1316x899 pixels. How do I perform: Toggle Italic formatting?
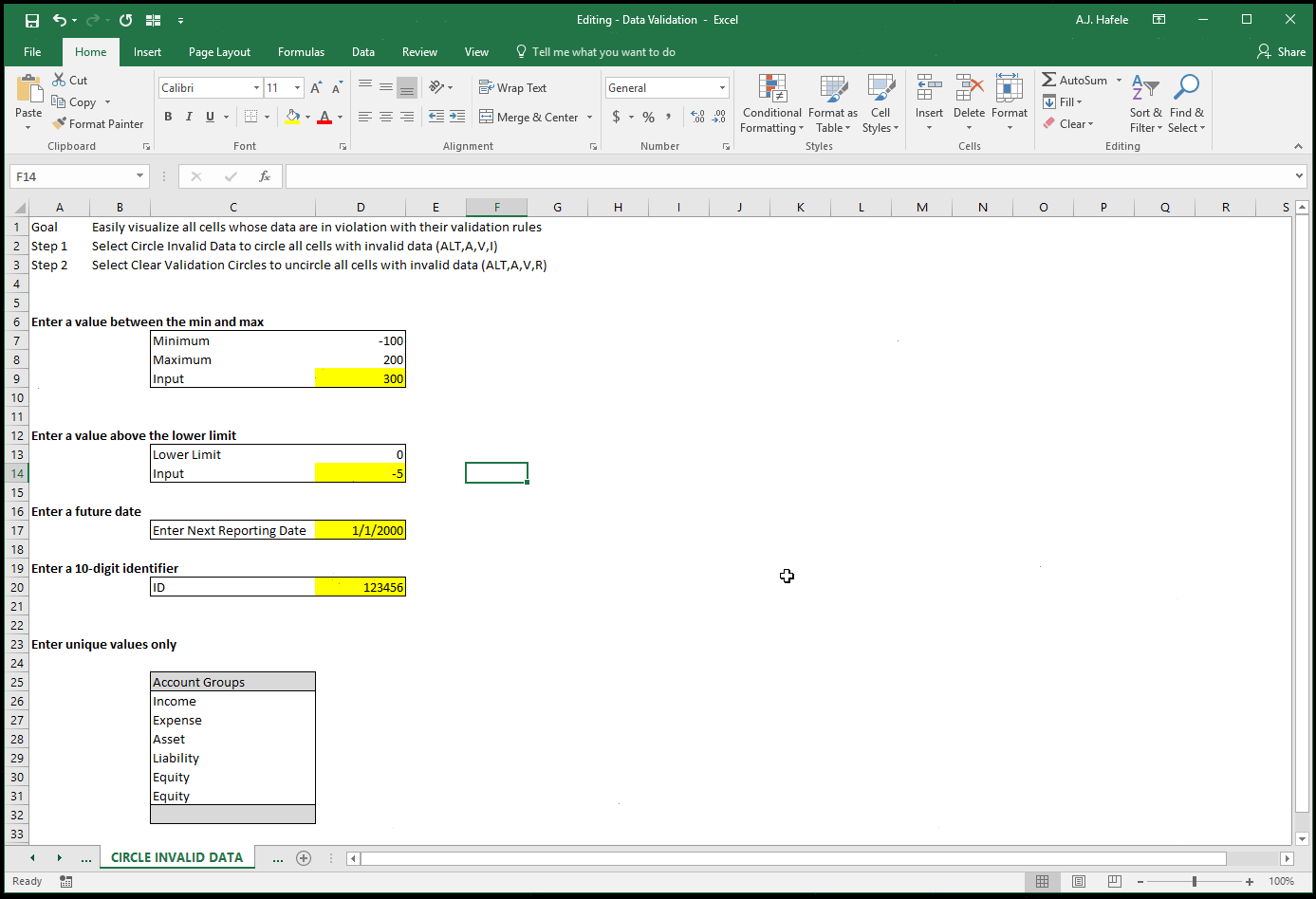pyautogui.click(x=189, y=117)
